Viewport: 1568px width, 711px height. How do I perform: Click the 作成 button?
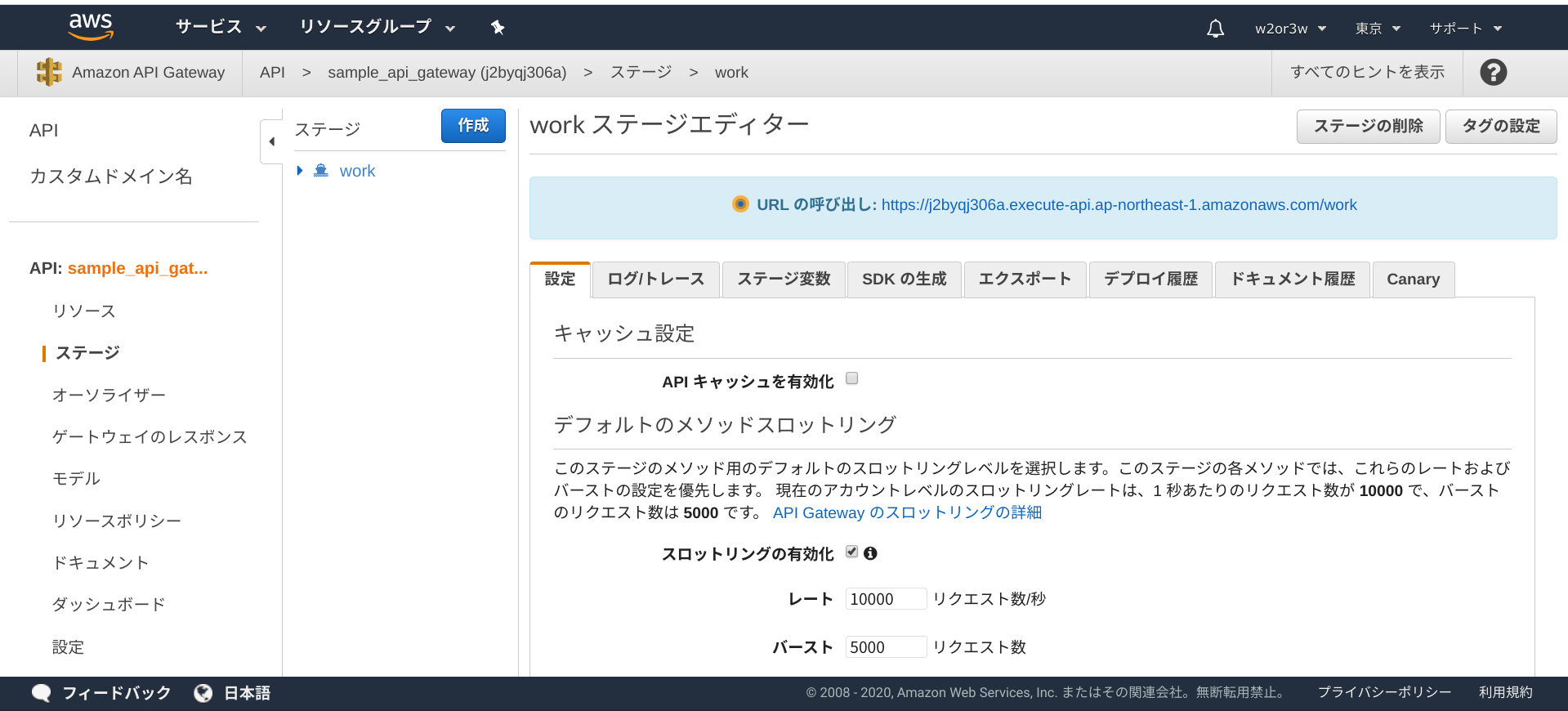tap(473, 126)
